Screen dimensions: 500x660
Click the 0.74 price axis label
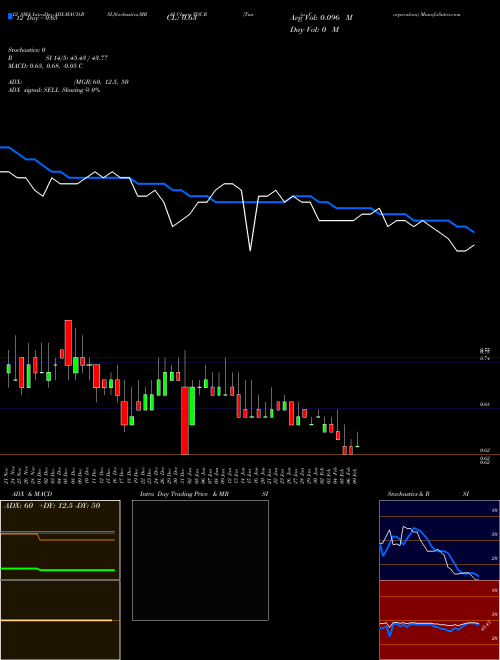484,359
